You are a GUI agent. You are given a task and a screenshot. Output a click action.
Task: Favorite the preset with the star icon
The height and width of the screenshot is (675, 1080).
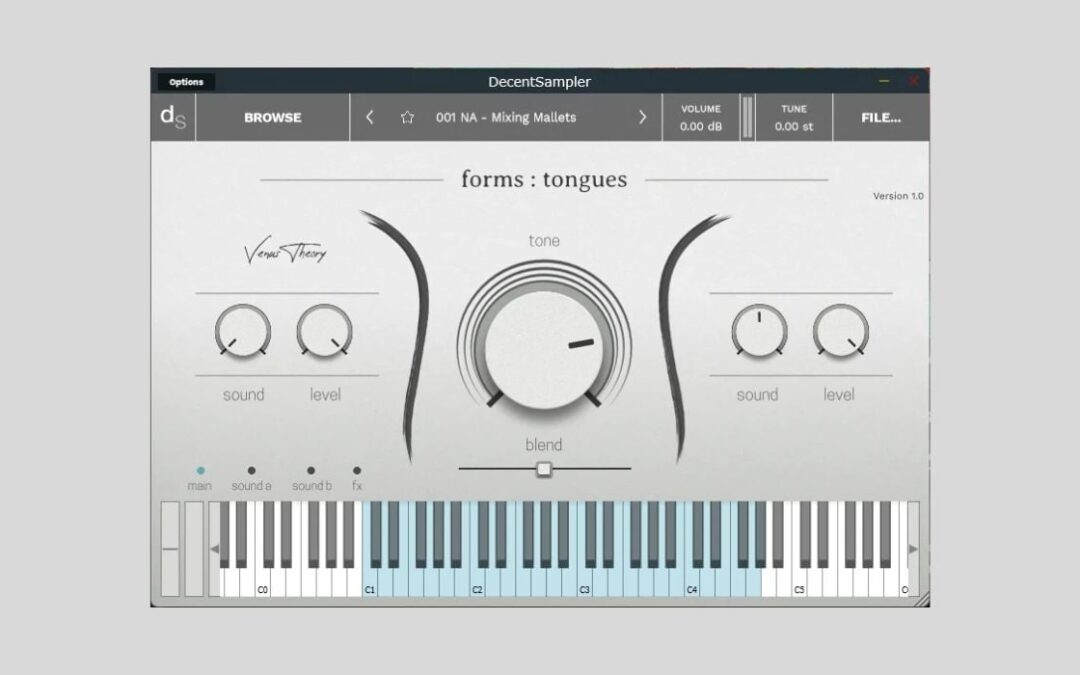click(x=407, y=117)
